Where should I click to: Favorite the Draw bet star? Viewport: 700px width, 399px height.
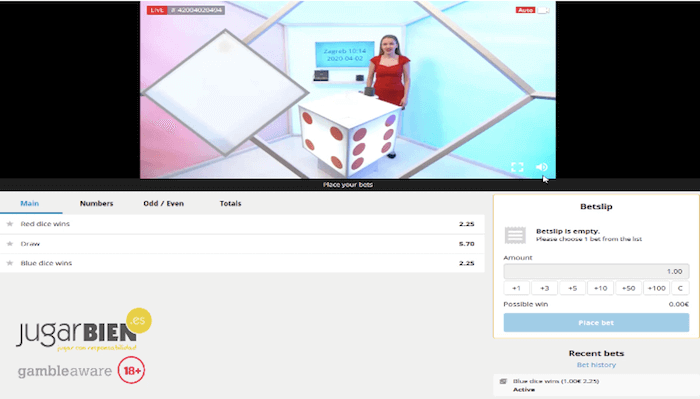(x=10, y=244)
